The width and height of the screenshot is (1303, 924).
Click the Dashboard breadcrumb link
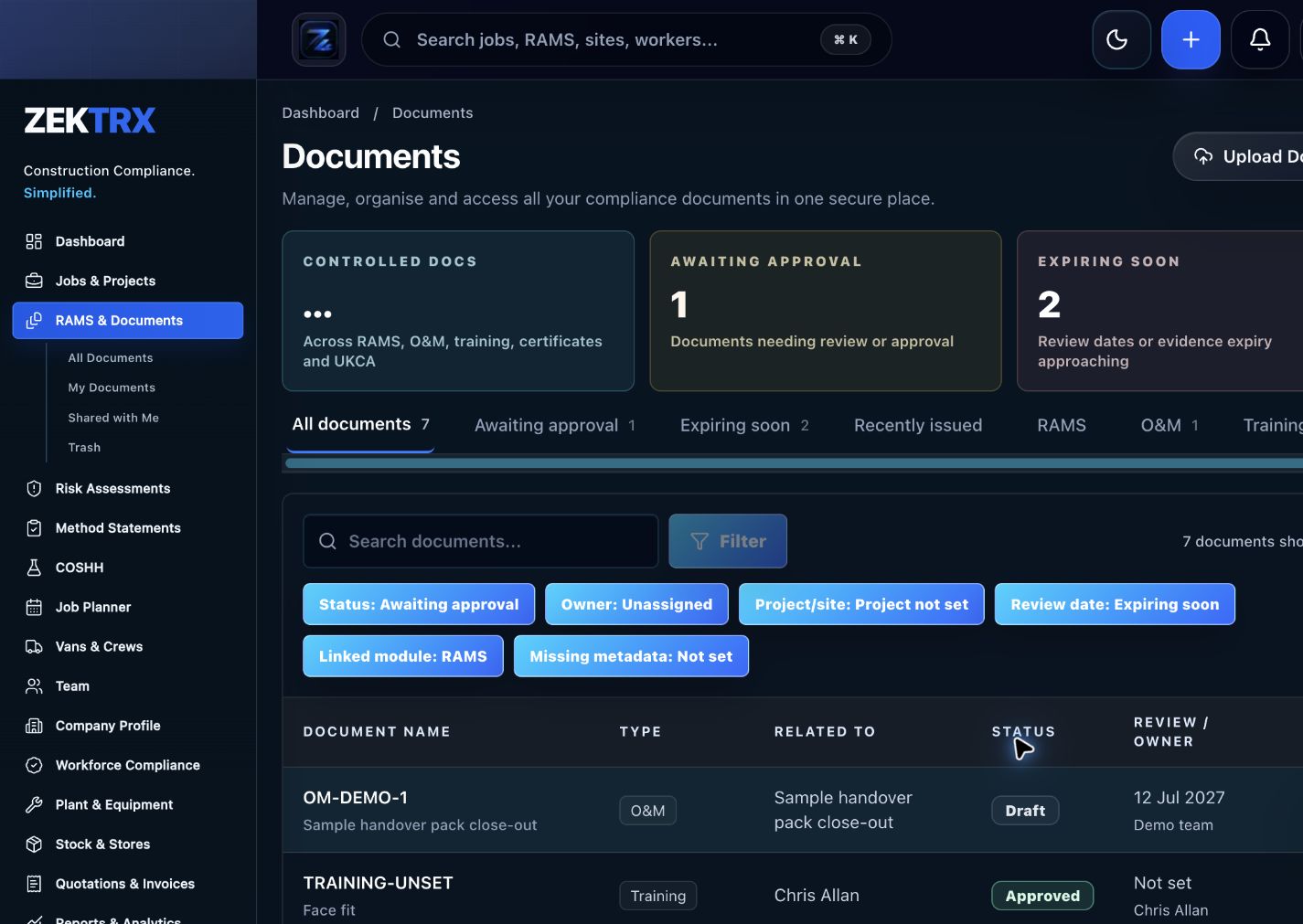[x=320, y=112]
